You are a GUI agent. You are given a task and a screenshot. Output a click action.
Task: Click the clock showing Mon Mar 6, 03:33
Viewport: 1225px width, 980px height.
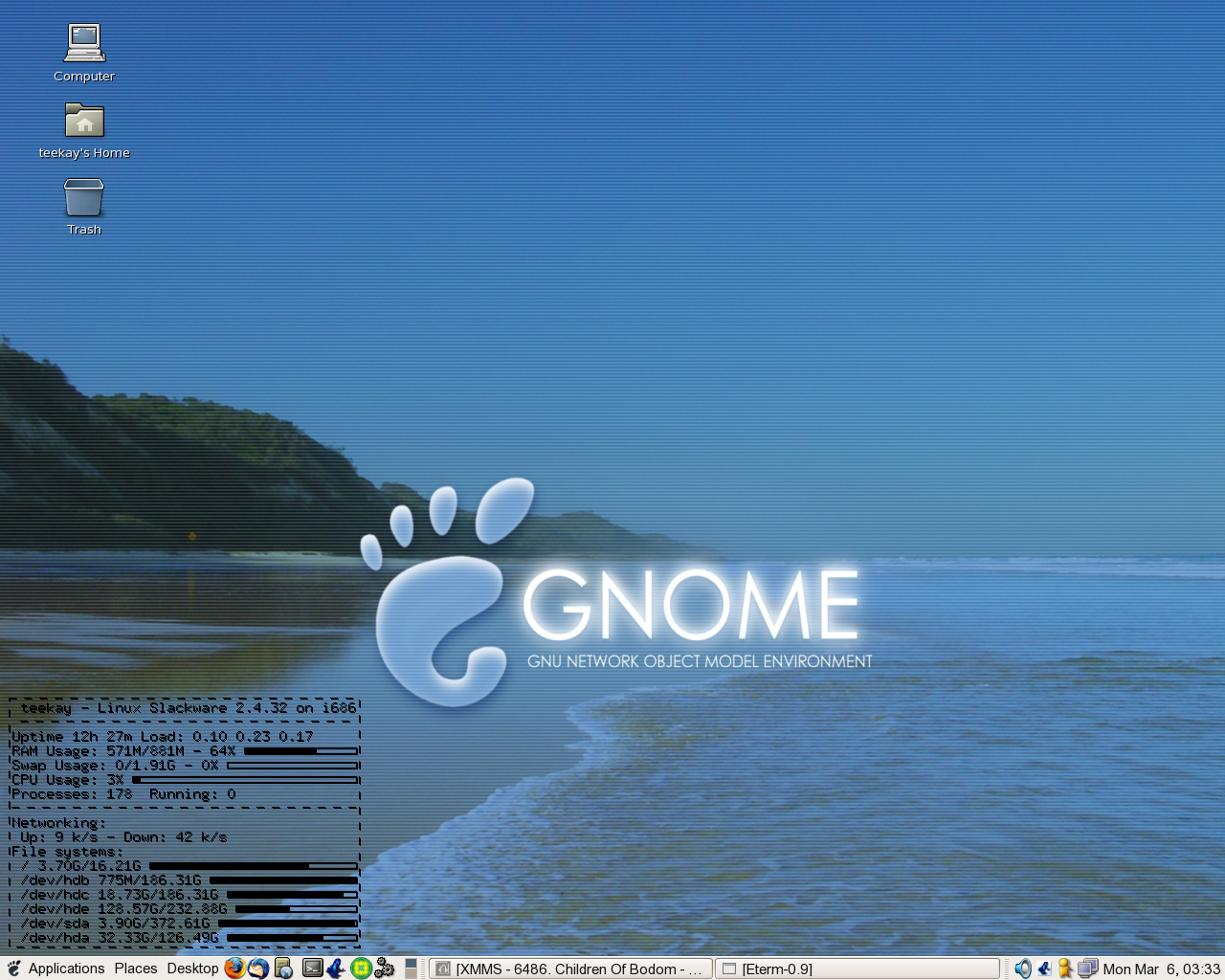point(1162,969)
